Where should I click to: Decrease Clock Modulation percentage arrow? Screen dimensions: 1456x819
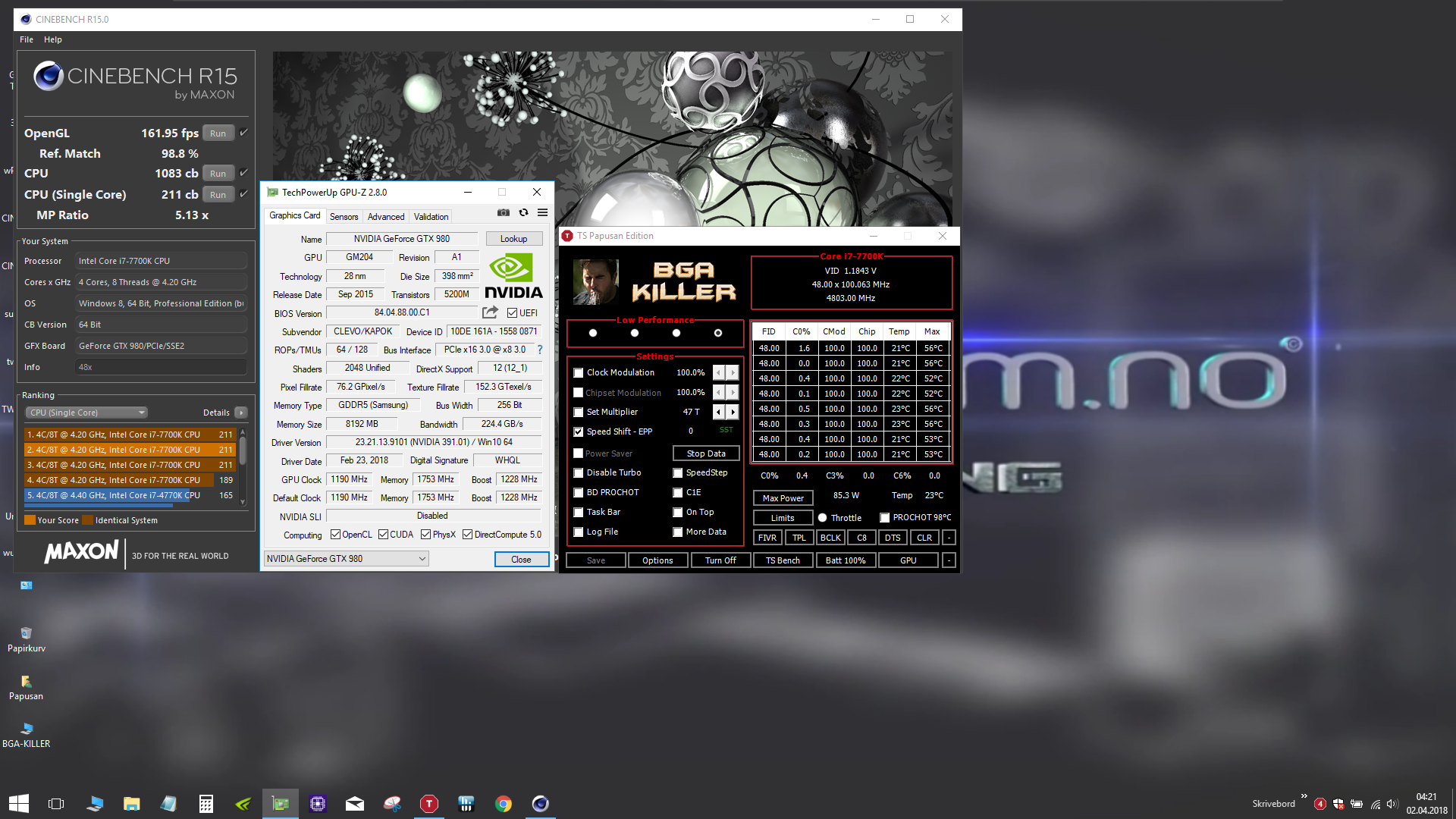click(719, 372)
